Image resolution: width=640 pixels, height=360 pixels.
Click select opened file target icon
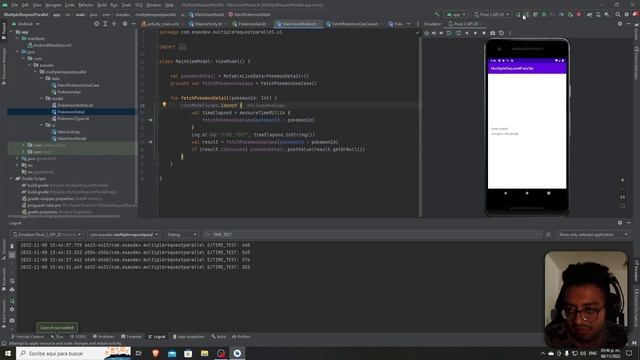pos(96,24)
